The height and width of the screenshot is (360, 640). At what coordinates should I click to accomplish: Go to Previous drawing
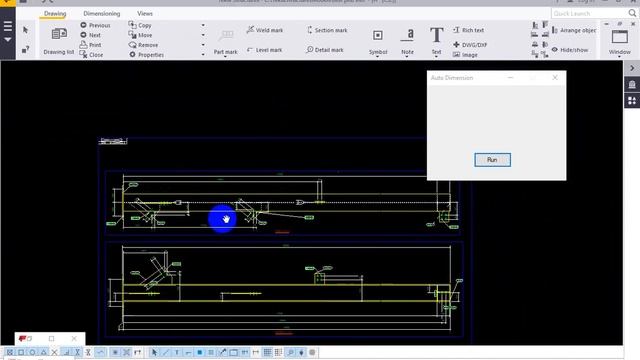tap(96, 25)
